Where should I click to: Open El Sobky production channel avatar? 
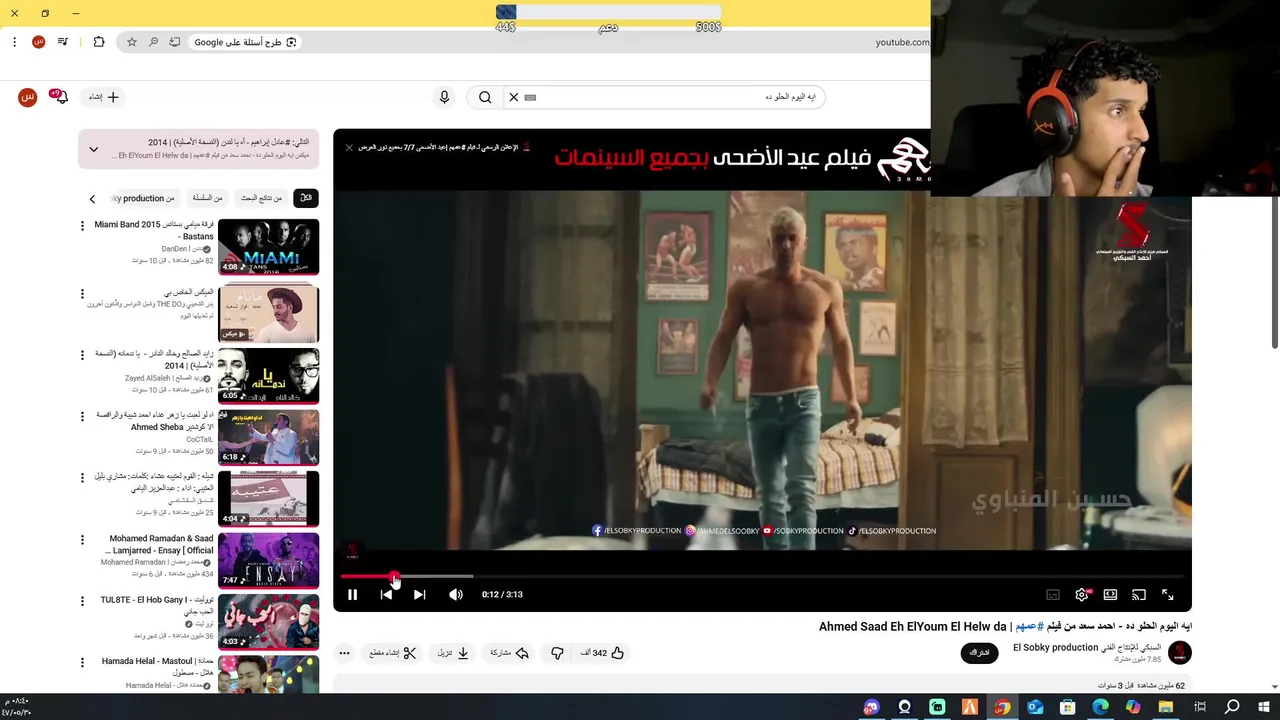coord(1180,653)
